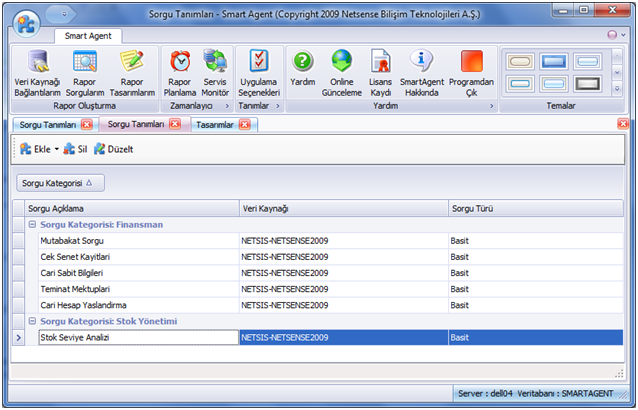The image size is (638, 410).
Task: Sort by Sorgu Açıklama column header
Action: [x=132, y=209]
